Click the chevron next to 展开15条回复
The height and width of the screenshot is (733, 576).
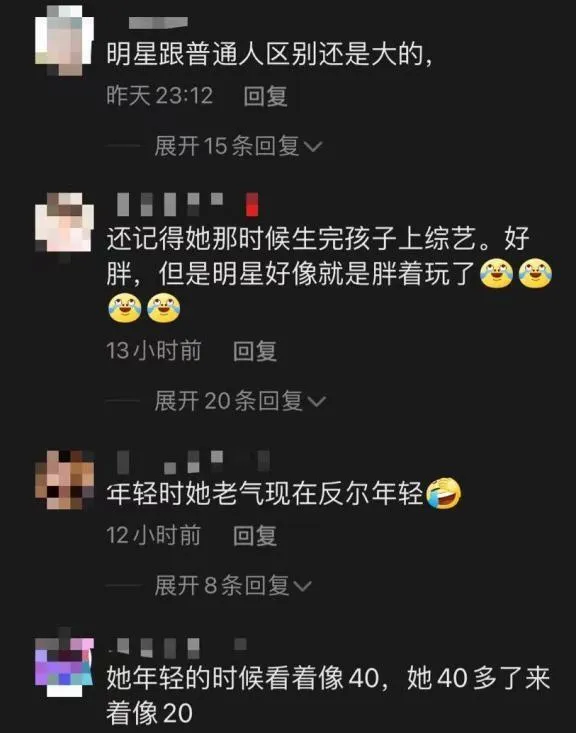[x=313, y=147]
